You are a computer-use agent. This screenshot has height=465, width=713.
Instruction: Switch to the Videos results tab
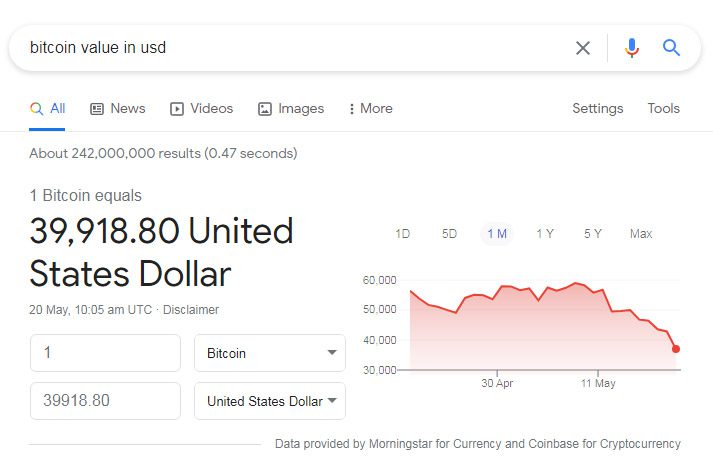[x=201, y=109]
